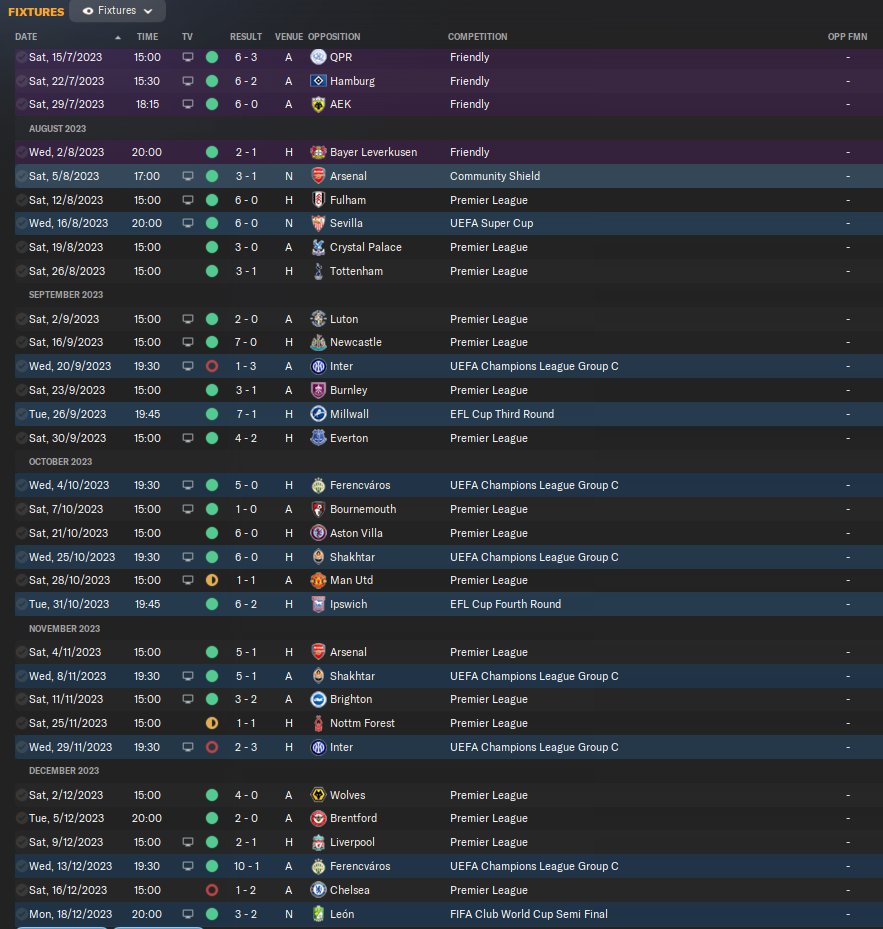Image resolution: width=883 pixels, height=929 pixels.
Task: Click the Arsenal club badge in Community Shield row
Action: pyautogui.click(x=318, y=176)
